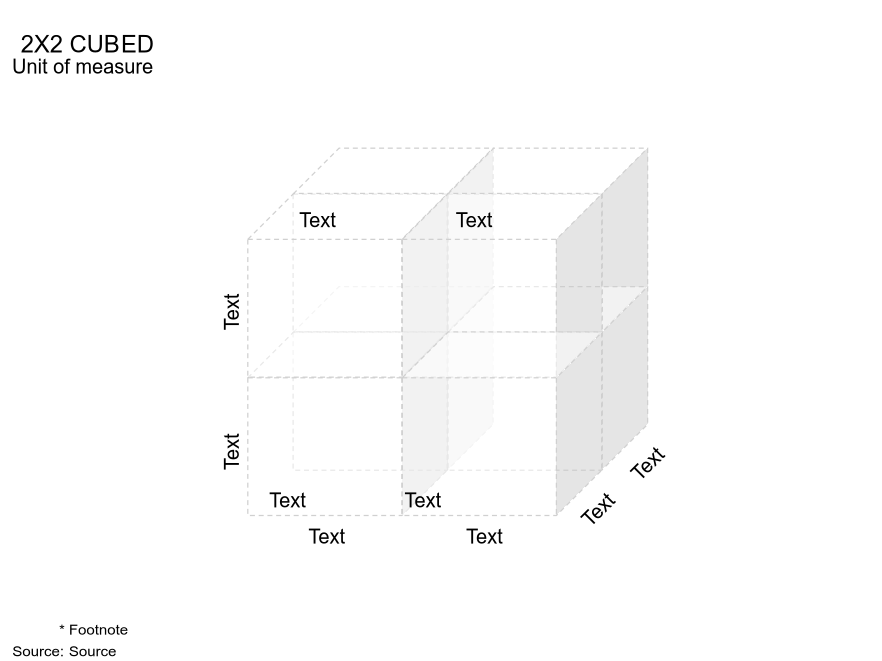
Task: Select the top-right 'Text' label on cube
Action: pos(474,220)
